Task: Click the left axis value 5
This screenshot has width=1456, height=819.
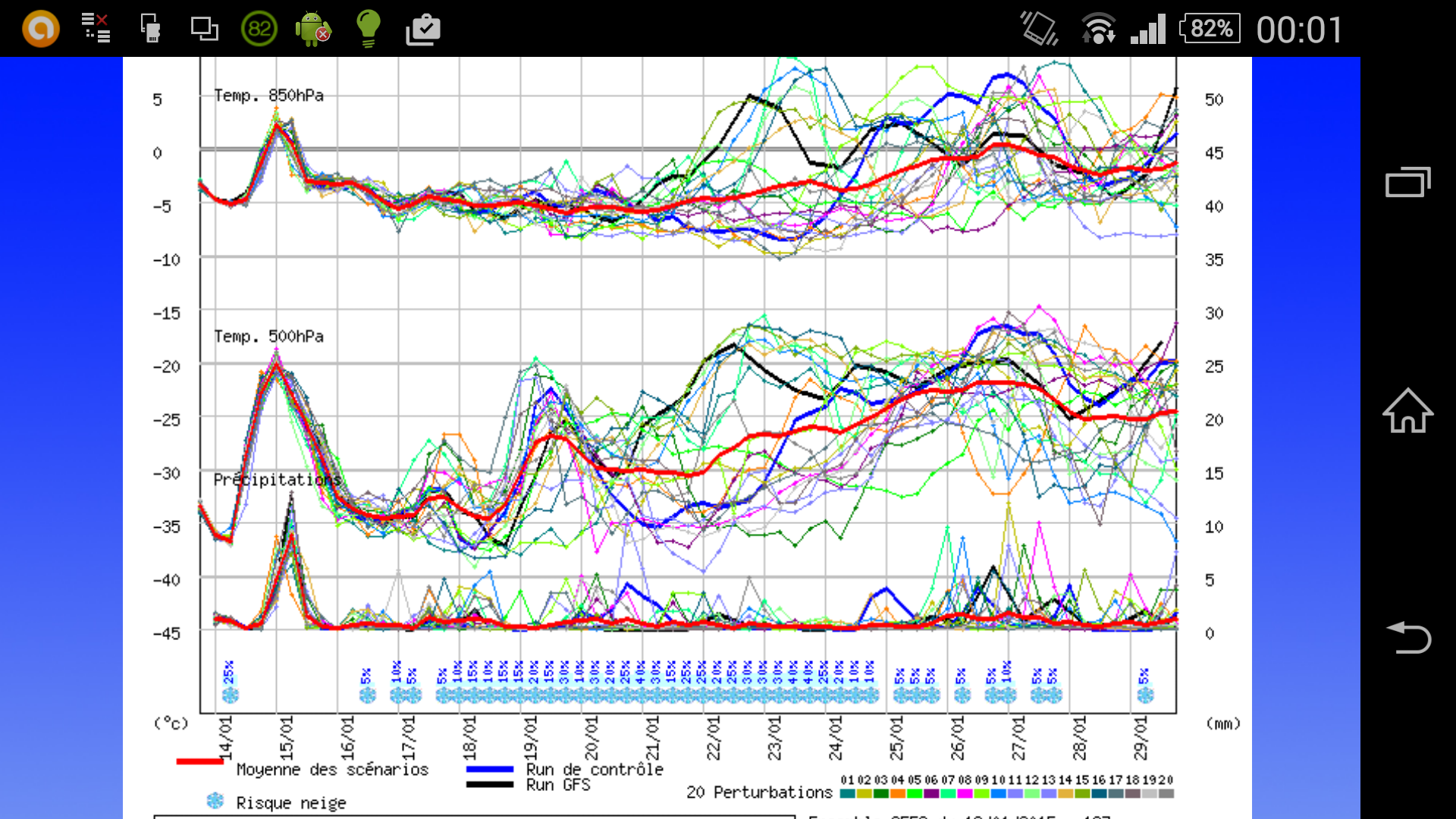Action: coord(157,100)
